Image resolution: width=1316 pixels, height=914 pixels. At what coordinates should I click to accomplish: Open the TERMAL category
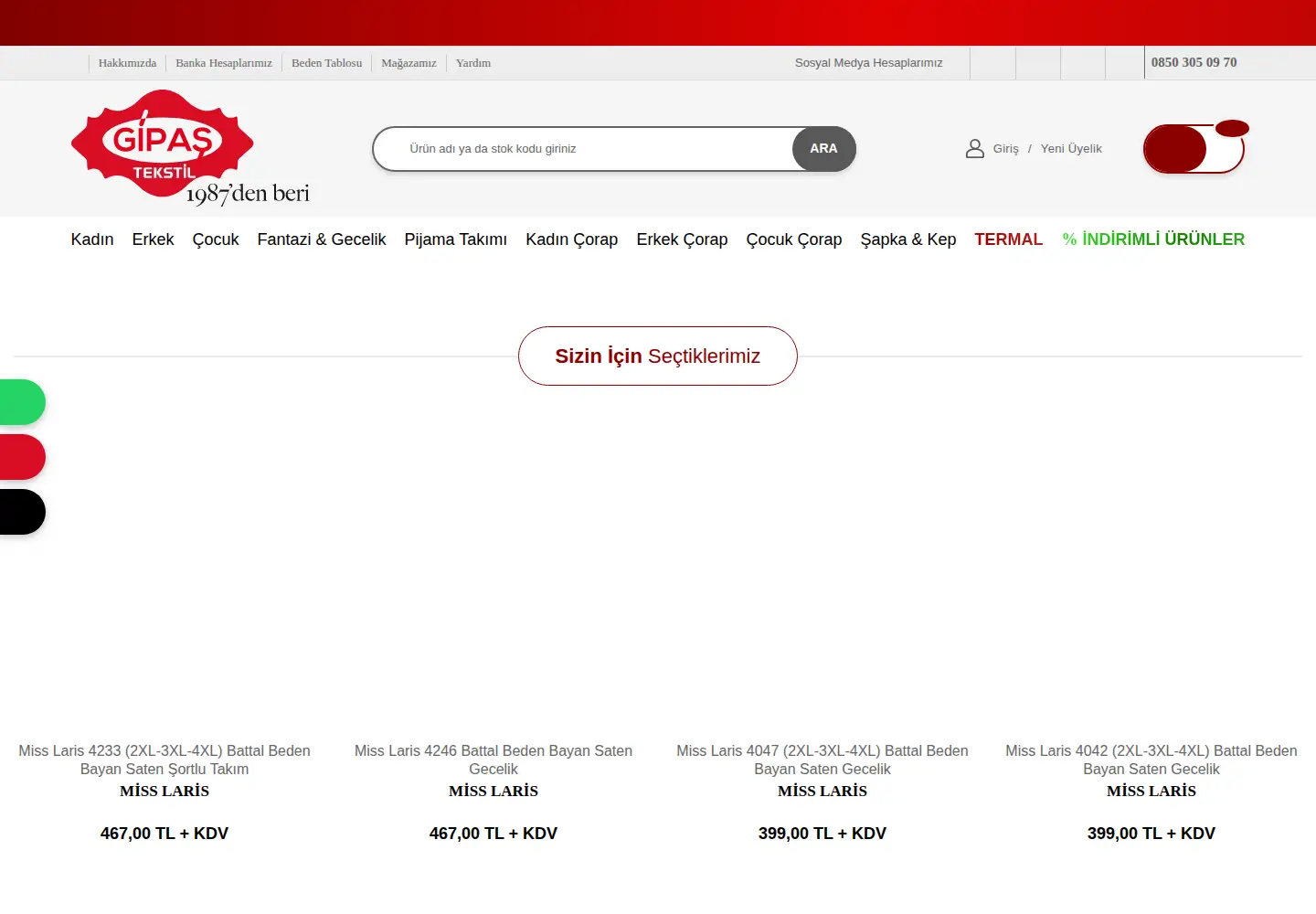pos(1008,239)
